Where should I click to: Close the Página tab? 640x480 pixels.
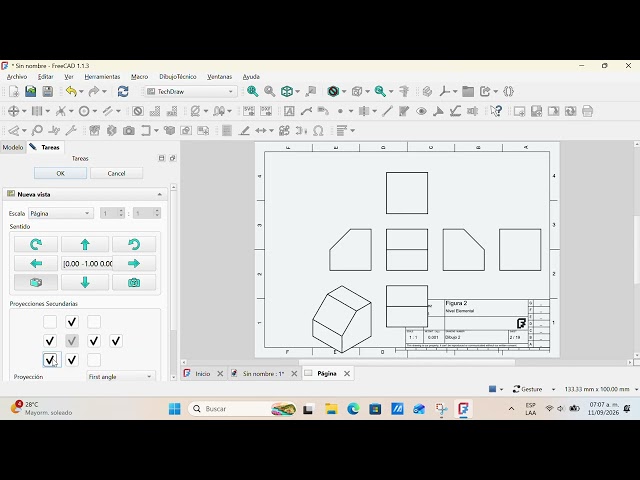pyautogui.click(x=347, y=373)
